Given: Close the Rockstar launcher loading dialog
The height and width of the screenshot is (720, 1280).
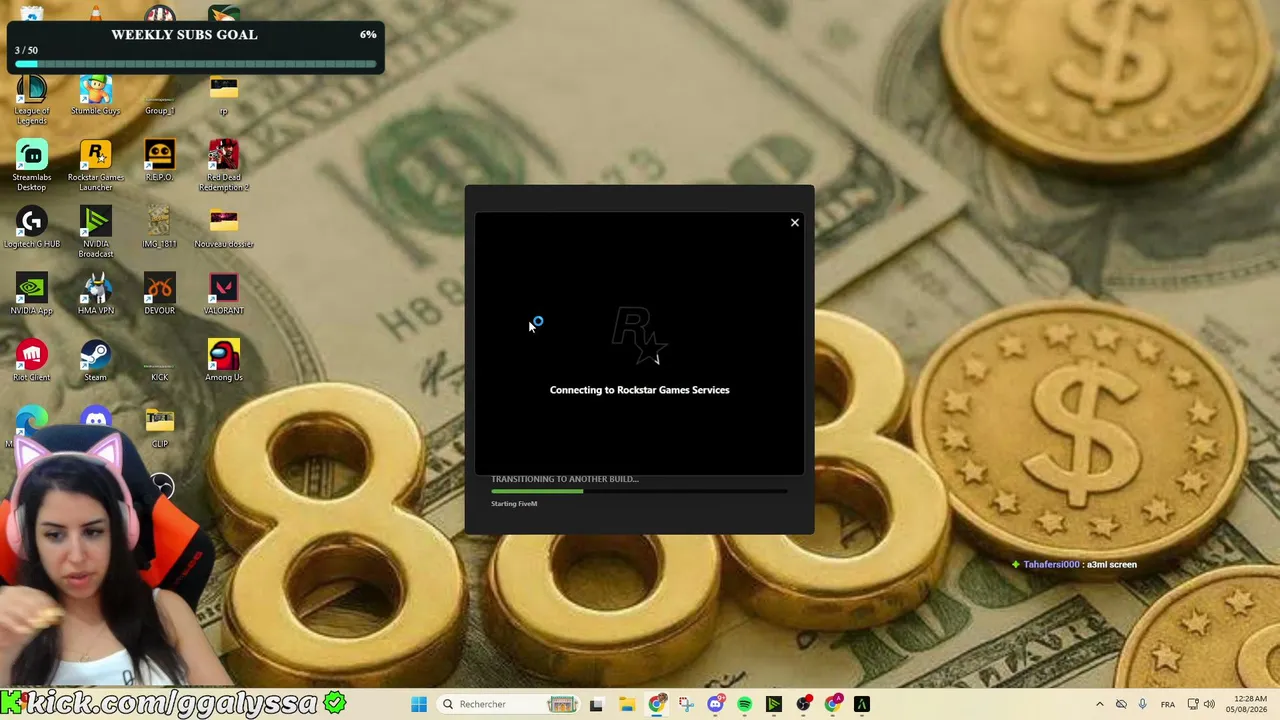Looking at the screenshot, I should pos(795,222).
